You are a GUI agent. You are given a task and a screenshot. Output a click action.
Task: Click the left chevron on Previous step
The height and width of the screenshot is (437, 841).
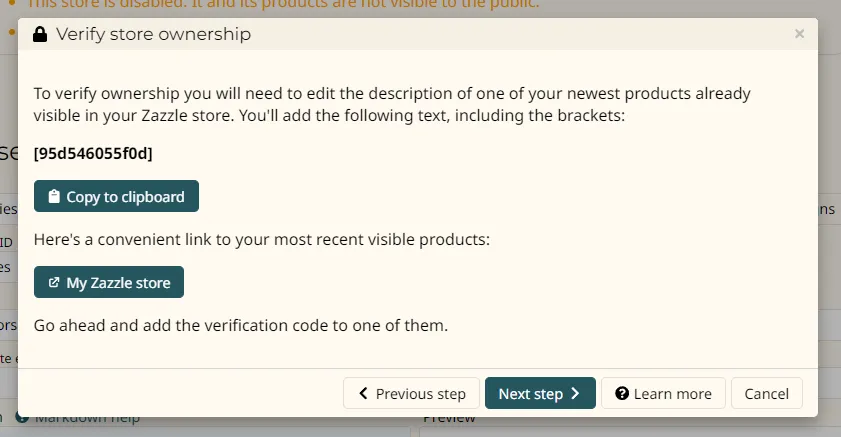tap(364, 394)
